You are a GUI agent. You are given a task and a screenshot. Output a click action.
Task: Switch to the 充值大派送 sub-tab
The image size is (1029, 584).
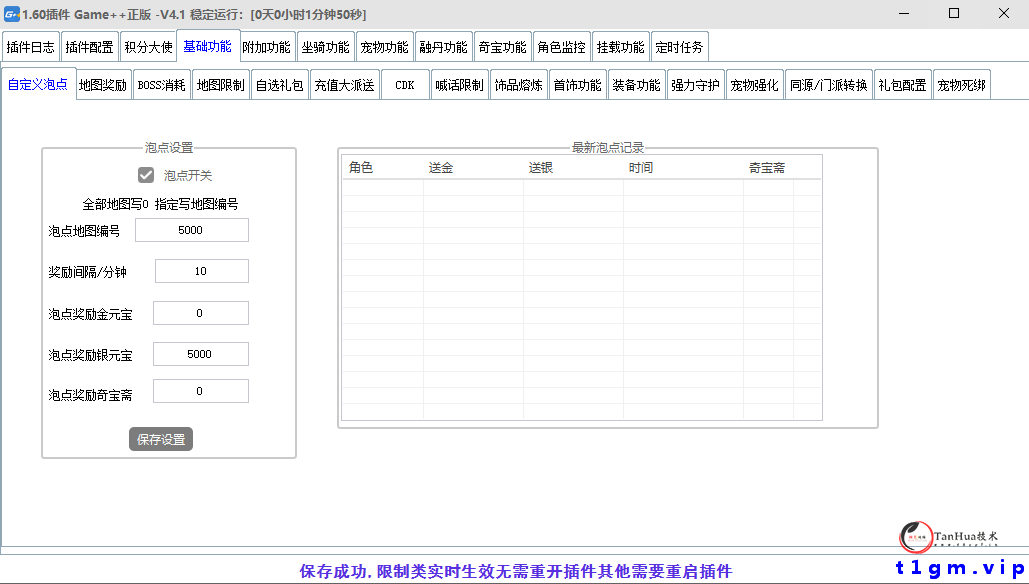pos(345,84)
